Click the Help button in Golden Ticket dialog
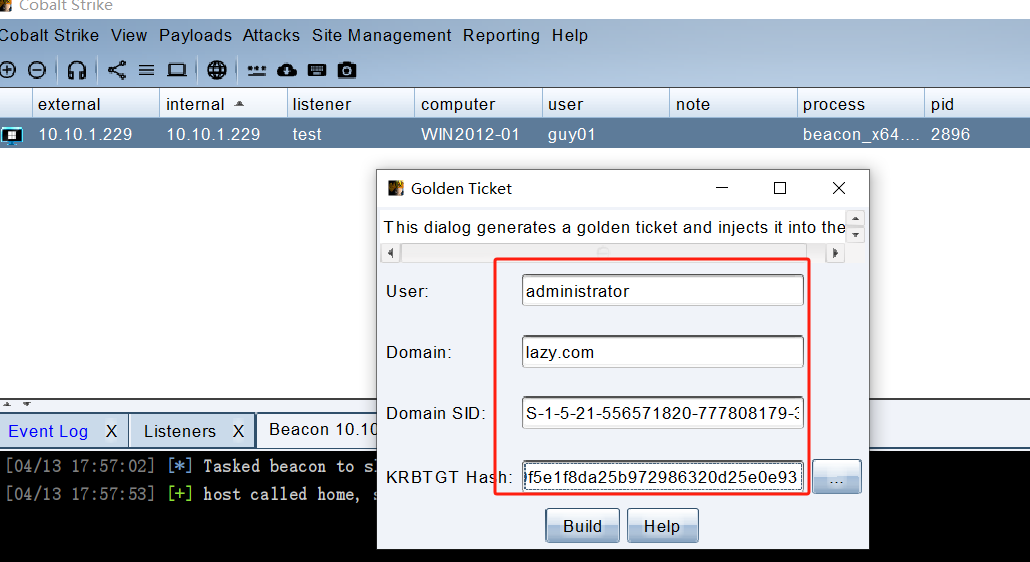Screen dimensions: 1030x562 [x=662, y=525]
